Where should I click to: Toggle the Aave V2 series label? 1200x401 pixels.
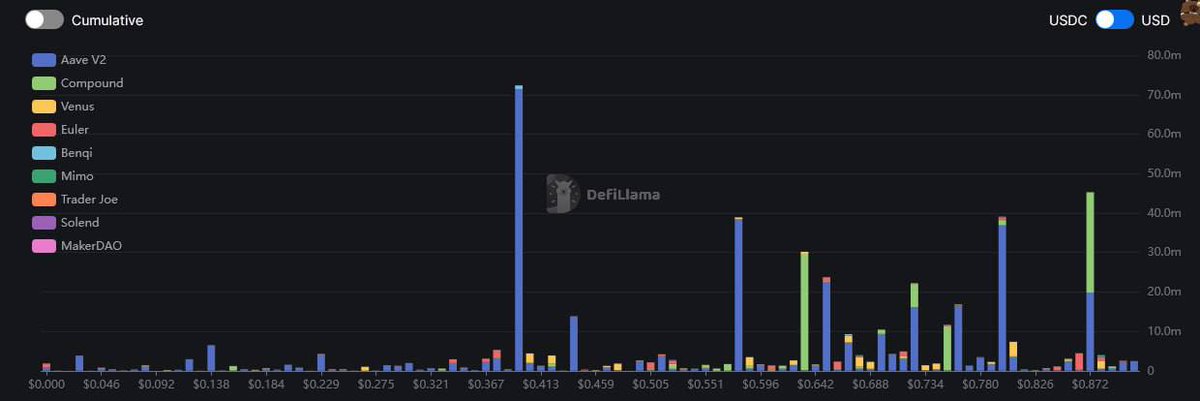(83, 60)
